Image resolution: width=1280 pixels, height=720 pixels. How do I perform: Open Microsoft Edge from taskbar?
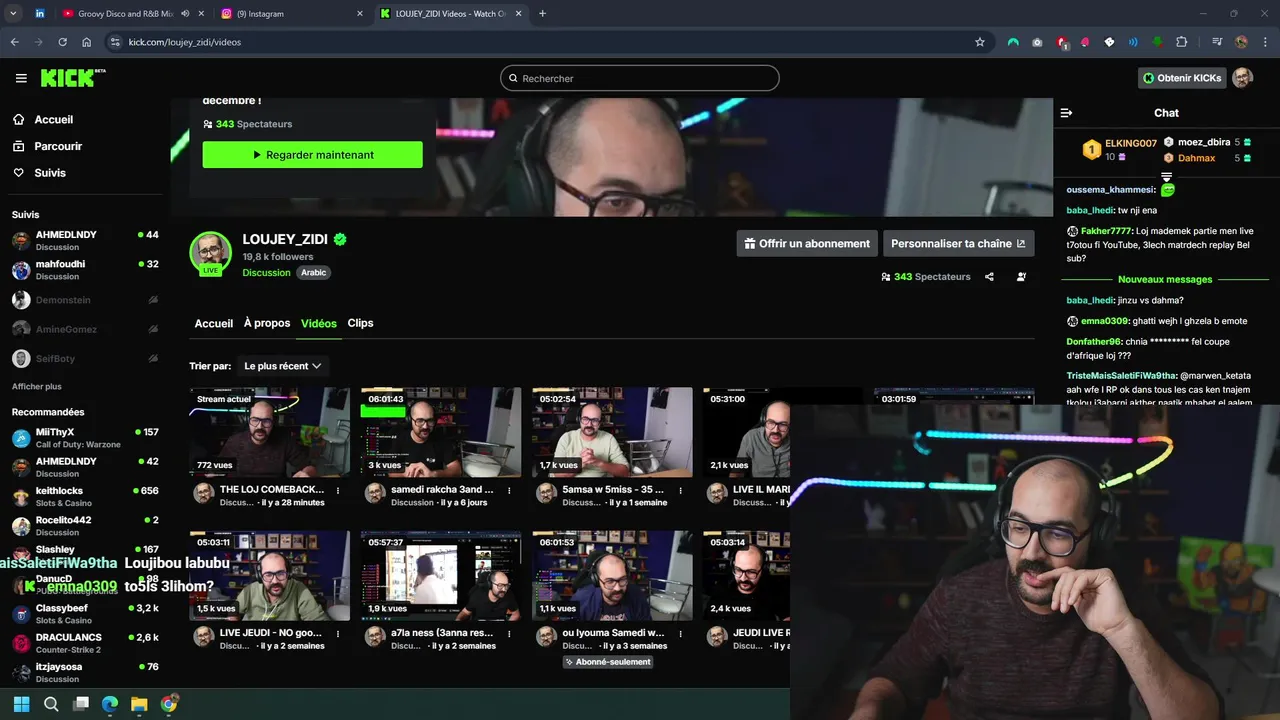(x=110, y=704)
